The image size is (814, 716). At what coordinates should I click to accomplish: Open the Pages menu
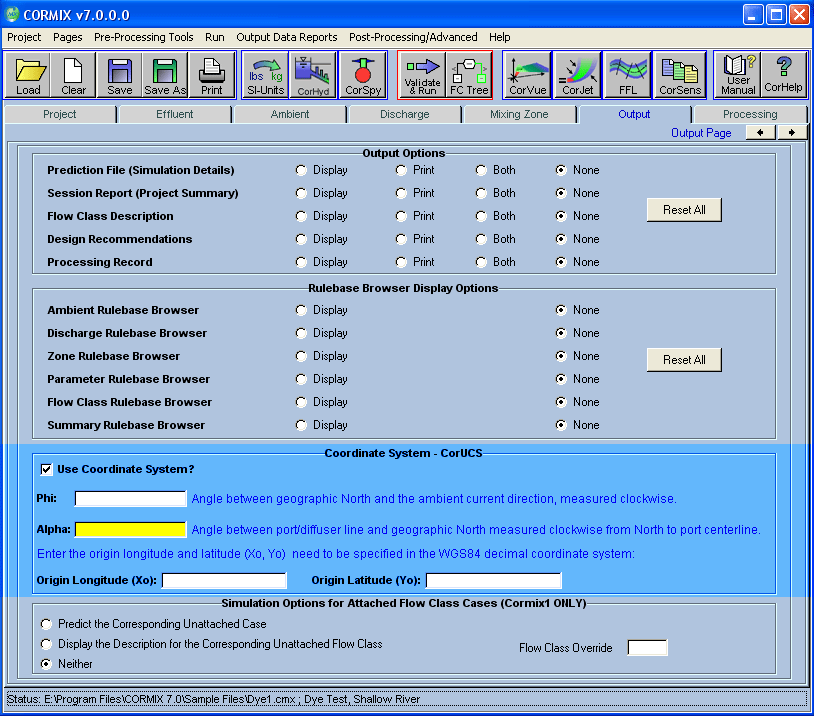tap(67, 37)
